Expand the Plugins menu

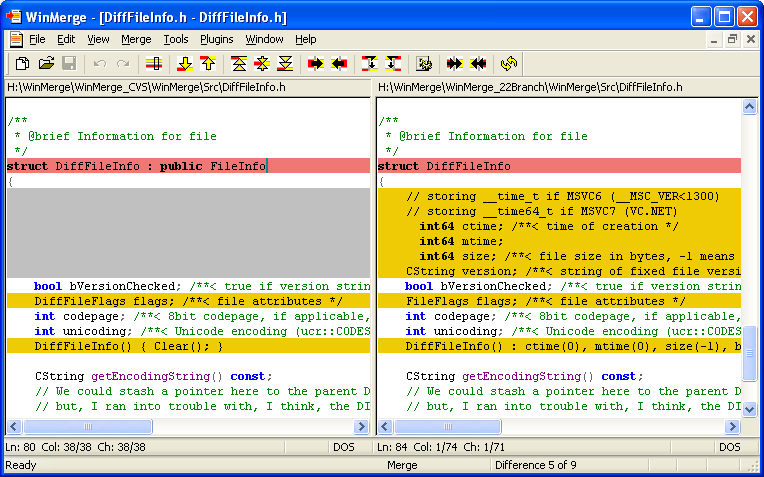pos(216,39)
